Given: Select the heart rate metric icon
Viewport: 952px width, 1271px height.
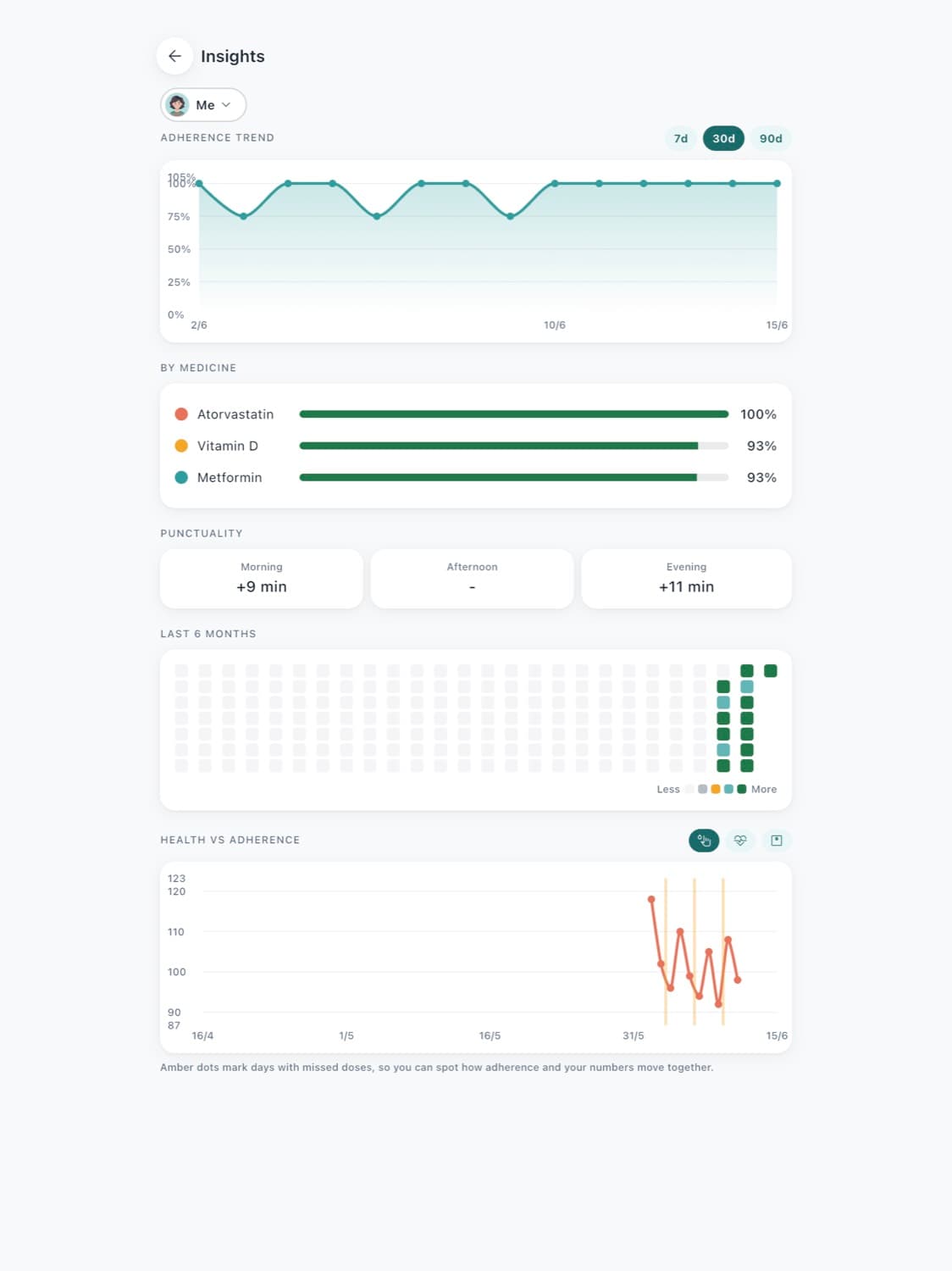Looking at the screenshot, I should coord(740,841).
